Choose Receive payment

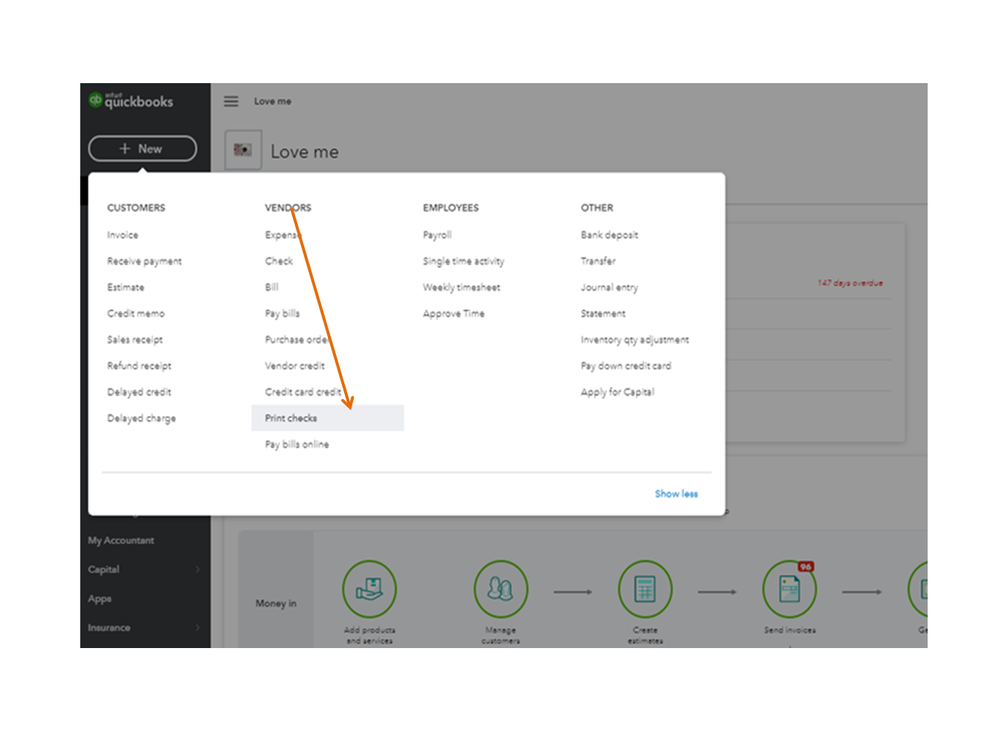pyautogui.click(x=144, y=261)
